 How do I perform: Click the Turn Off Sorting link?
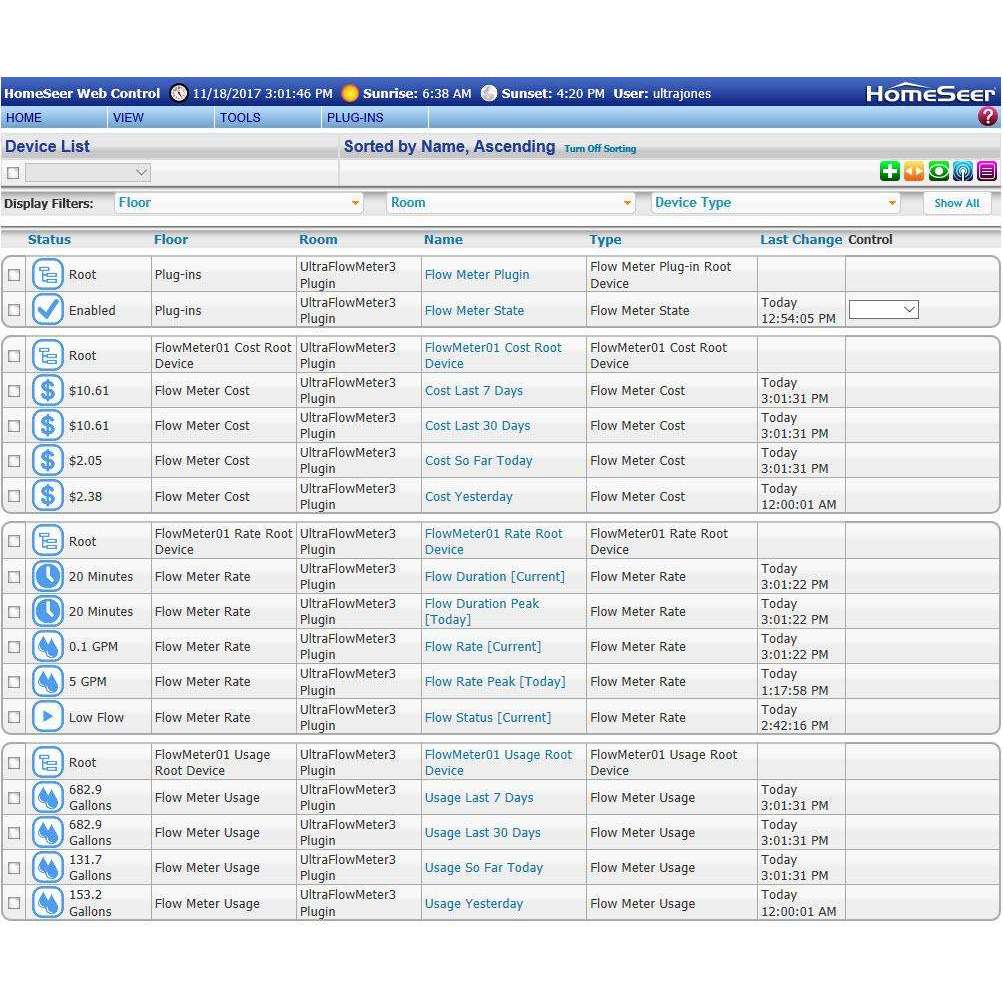click(600, 149)
